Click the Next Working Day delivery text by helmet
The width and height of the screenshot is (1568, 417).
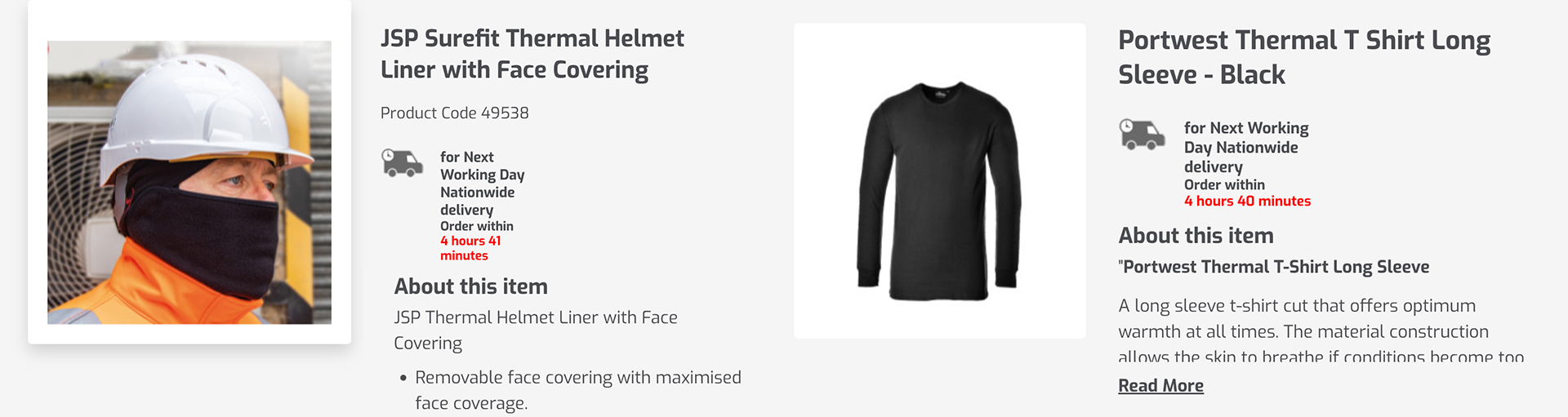483,183
